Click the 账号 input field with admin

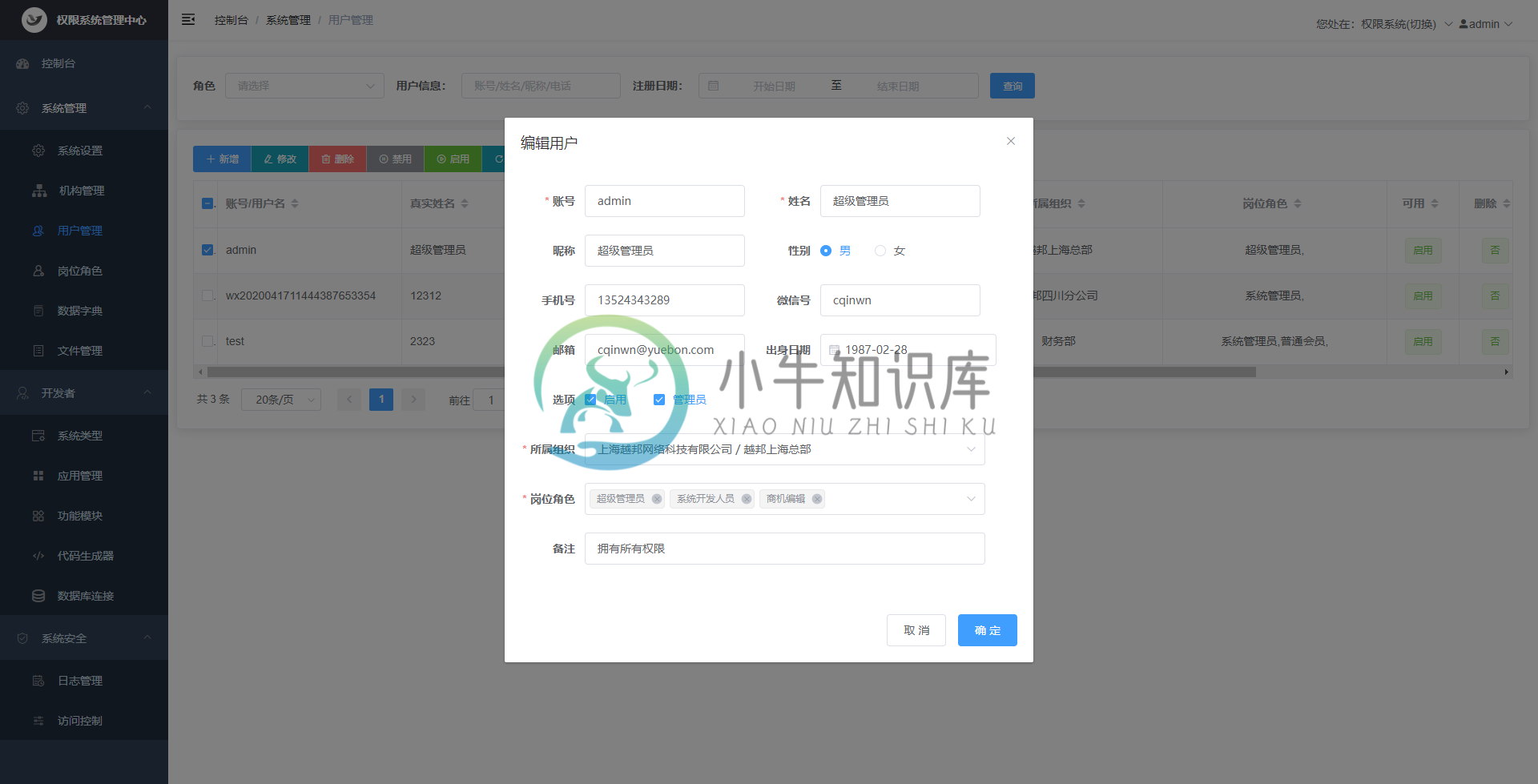pos(665,201)
